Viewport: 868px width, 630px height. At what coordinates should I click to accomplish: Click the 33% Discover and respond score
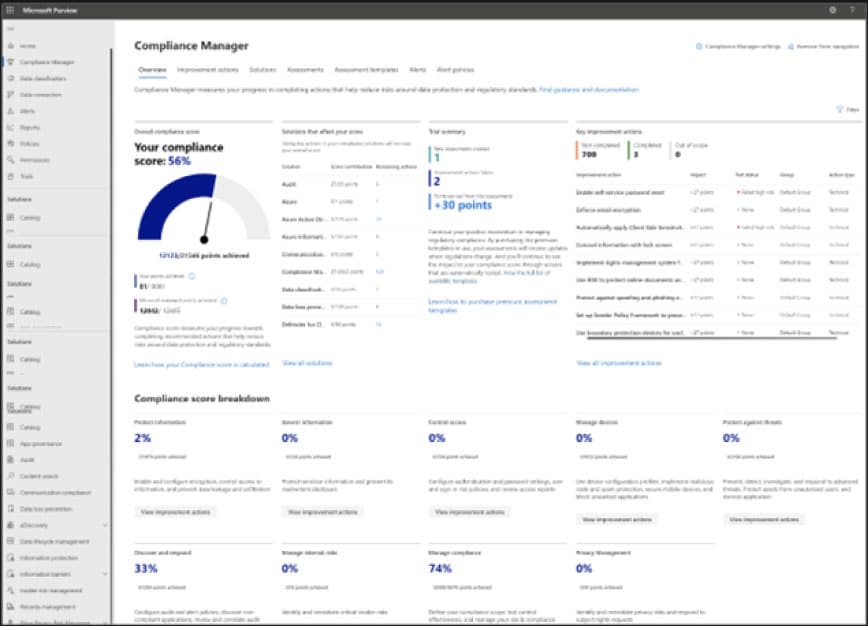[146, 569]
